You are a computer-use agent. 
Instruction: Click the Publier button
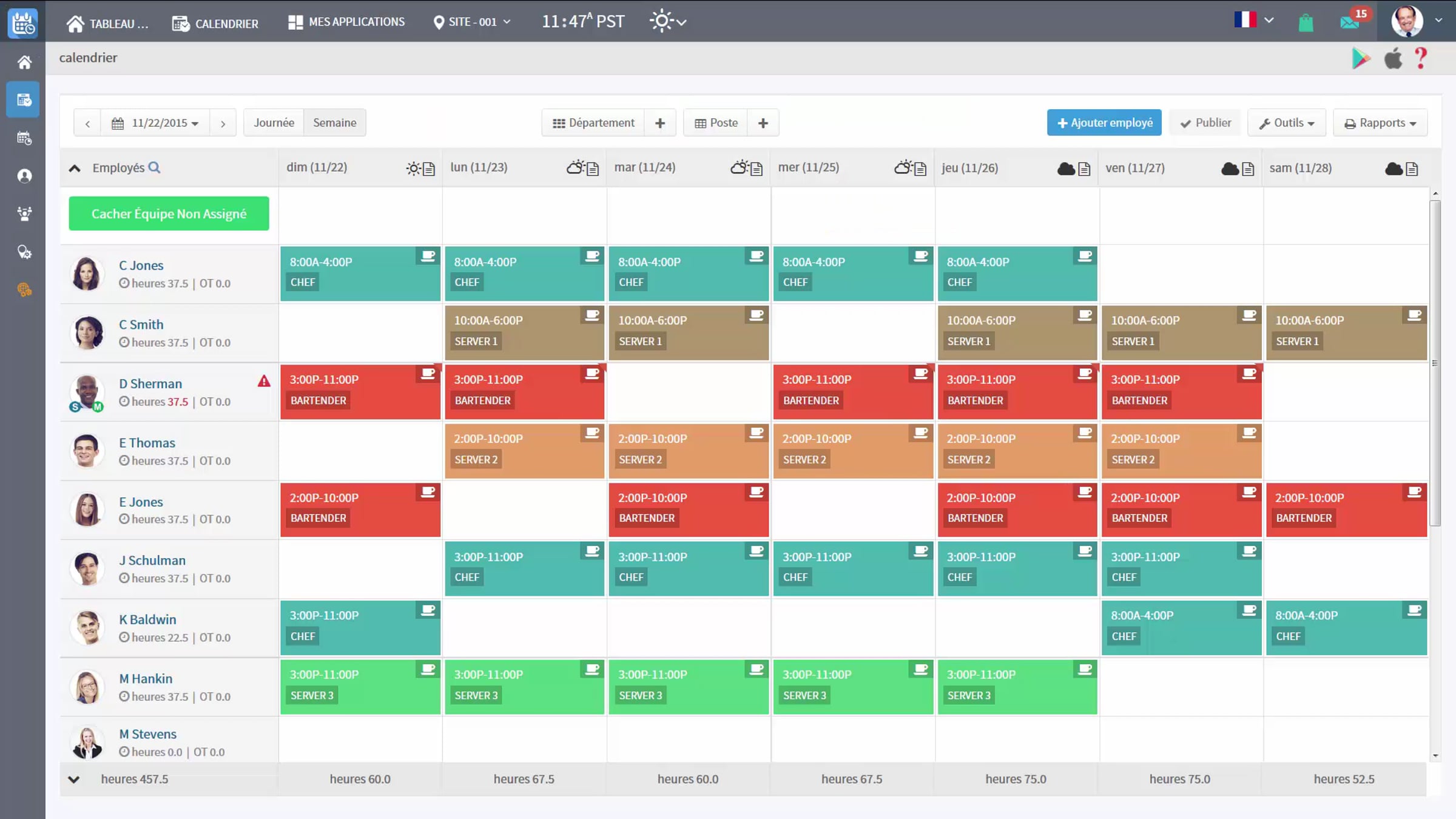coord(1205,123)
